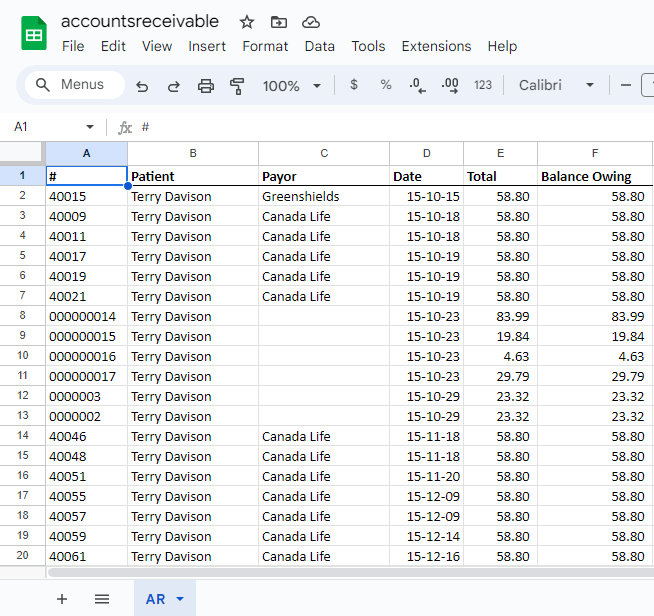
Task: Select column B header
Action: point(193,153)
